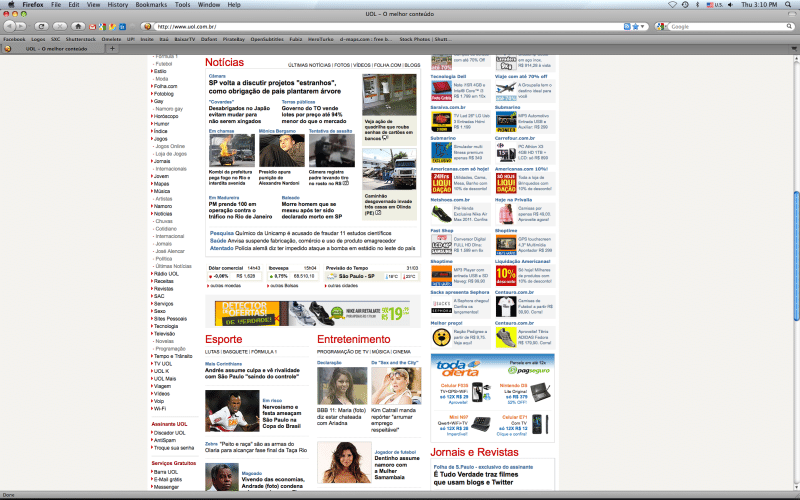Screen dimensions: 800x500
Task: Click the São Paulo soccer player photo
Action: tap(232, 411)
